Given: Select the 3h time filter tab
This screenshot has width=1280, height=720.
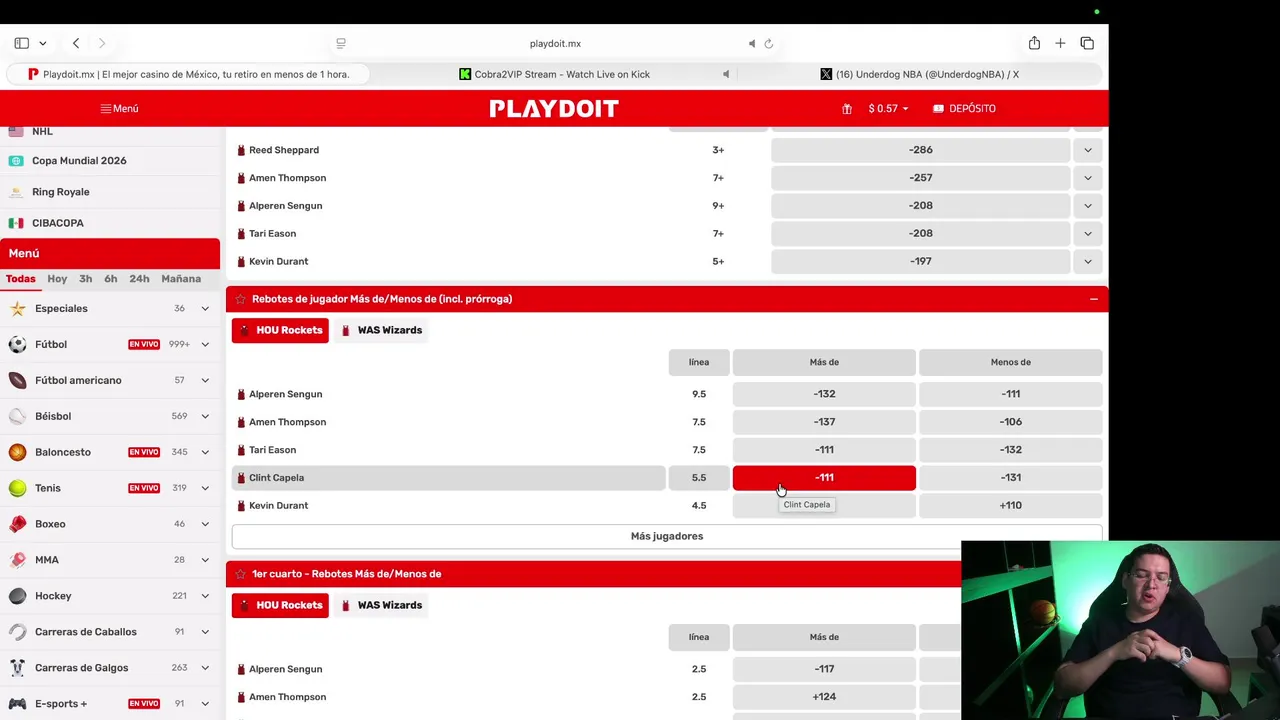Looking at the screenshot, I should [x=86, y=279].
